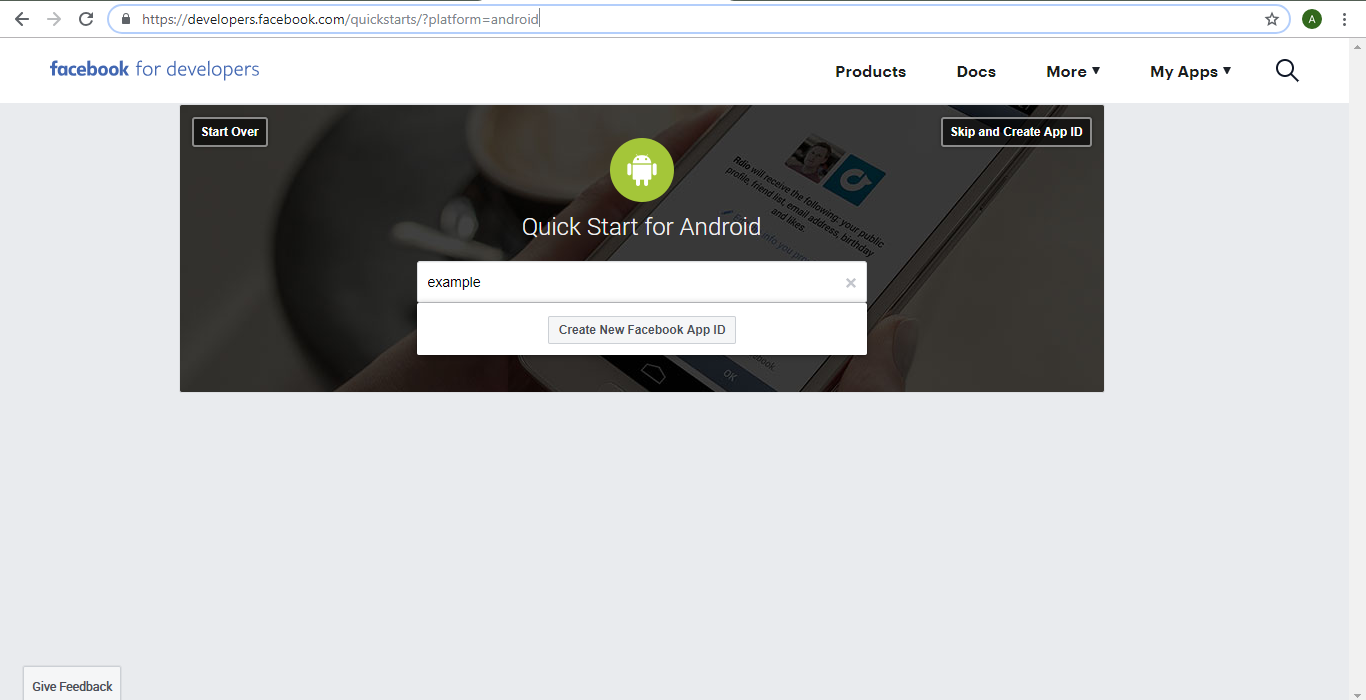
Task: Go forward with the browser arrow
Action: (x=54, y=19)
